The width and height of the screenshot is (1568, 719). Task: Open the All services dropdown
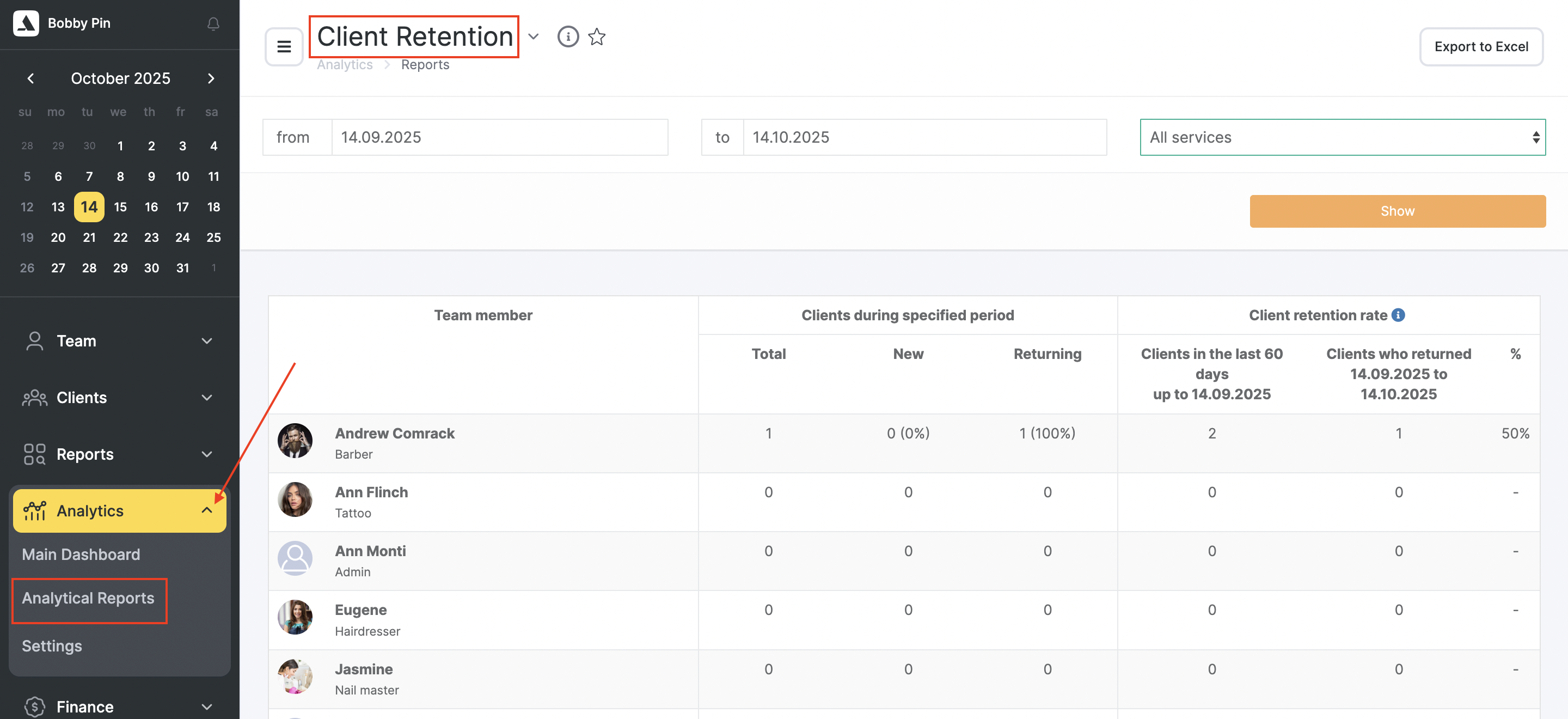coord(1342,138)
